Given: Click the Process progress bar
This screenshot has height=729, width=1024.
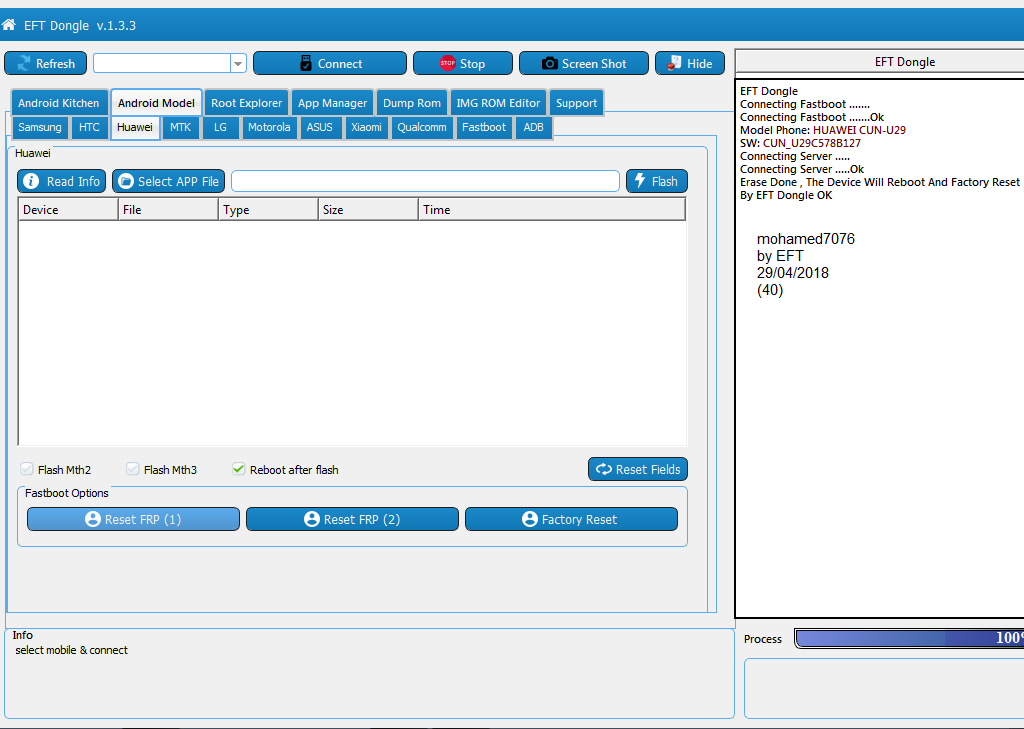Looking at the screenshot, I should tap(909, 638).
